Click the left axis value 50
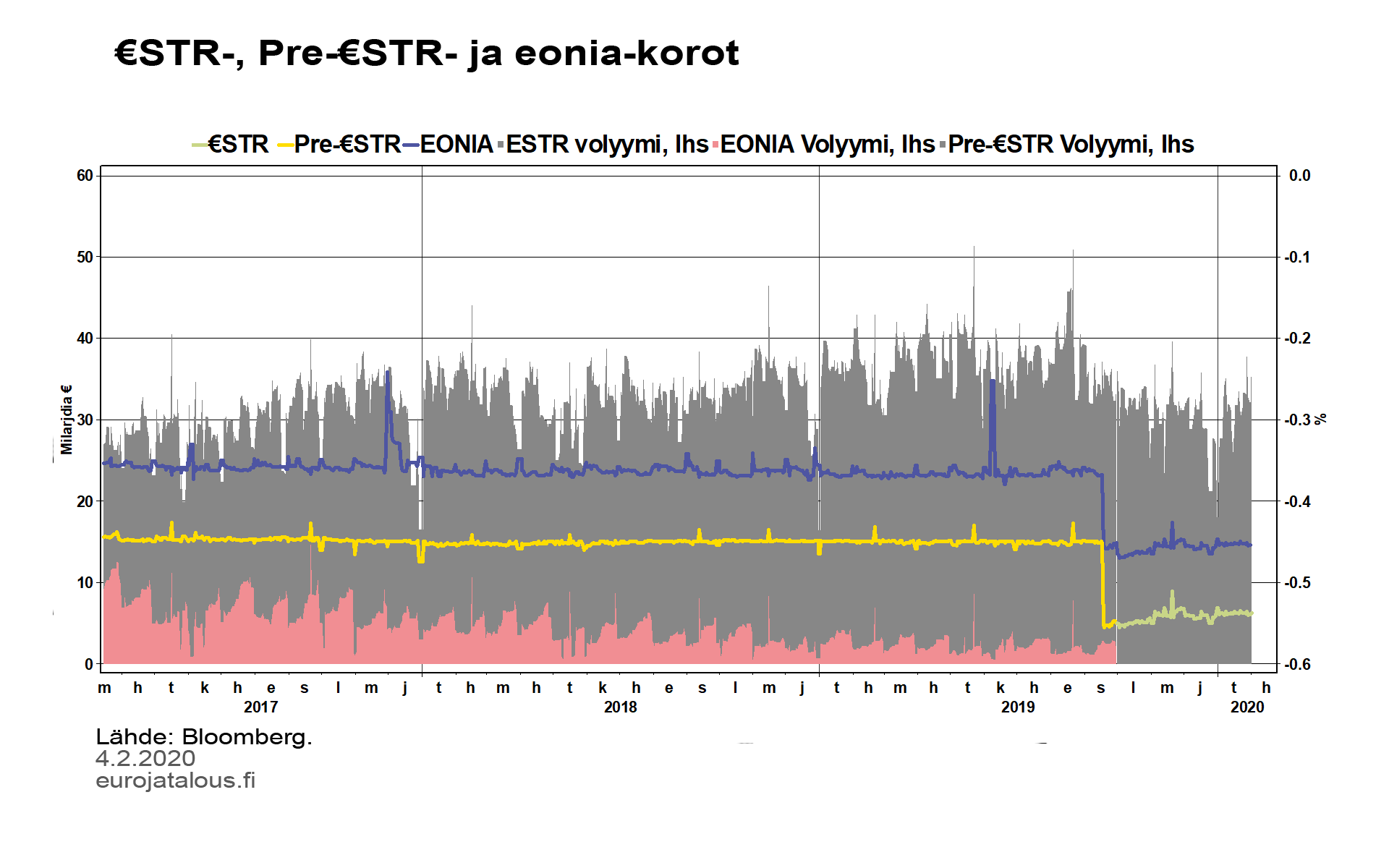 point(85,257)
